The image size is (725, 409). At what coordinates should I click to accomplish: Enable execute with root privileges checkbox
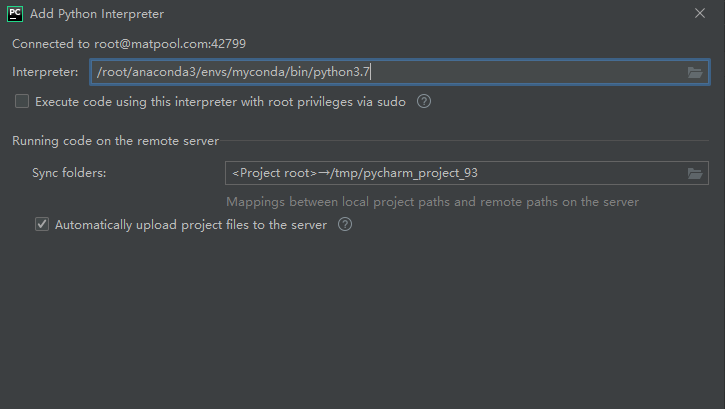tap(22, 101)
